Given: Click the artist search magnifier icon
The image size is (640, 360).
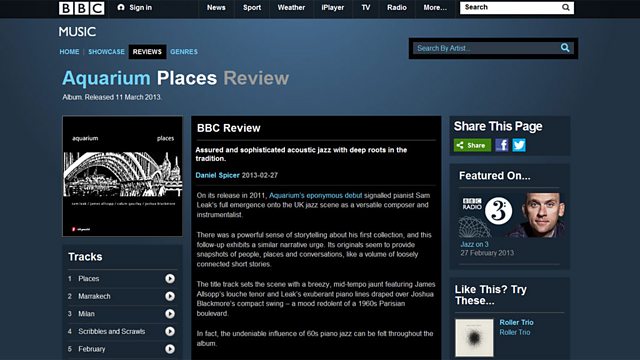Looking at the screenshot, I should pos(565,48).
